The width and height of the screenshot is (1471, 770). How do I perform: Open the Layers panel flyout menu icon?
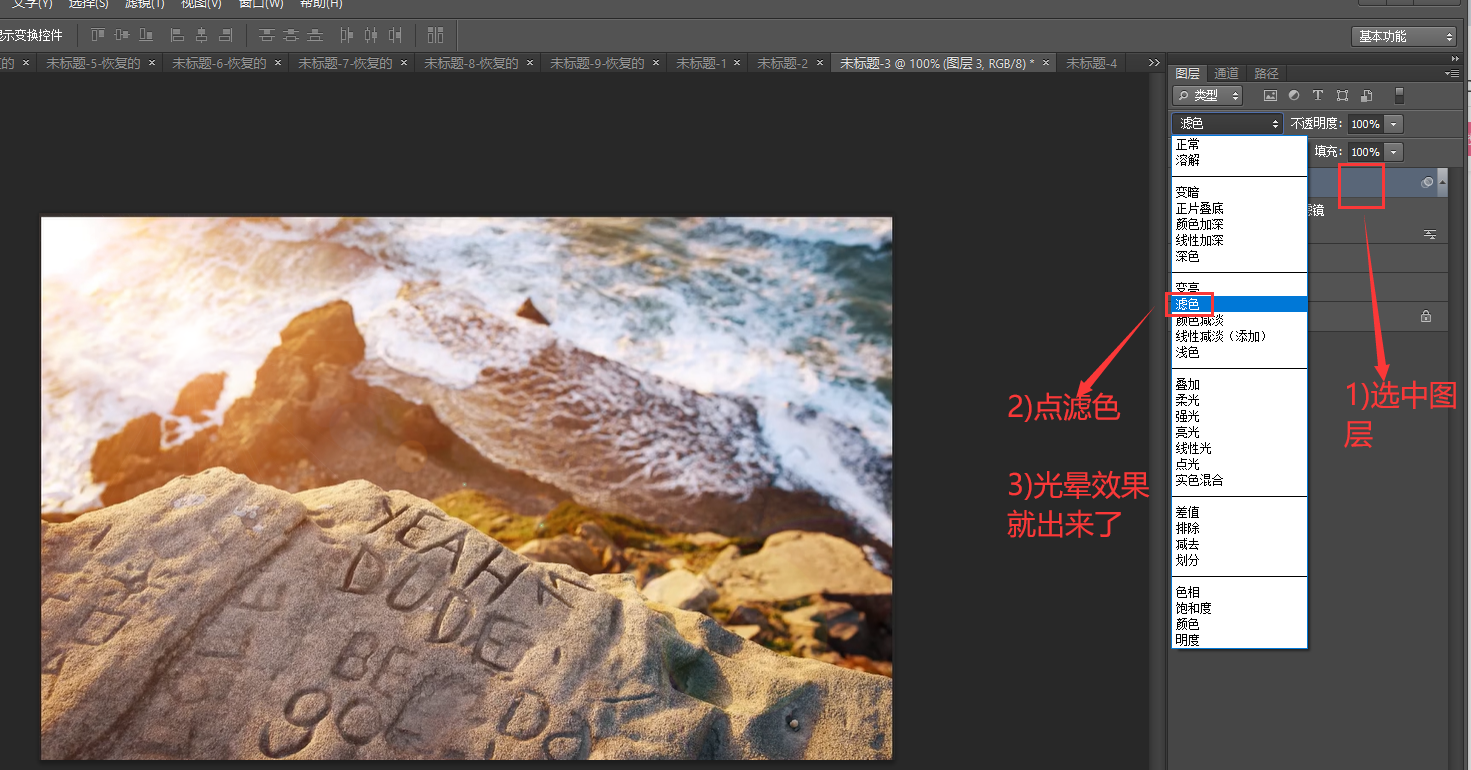point(1452,73)
